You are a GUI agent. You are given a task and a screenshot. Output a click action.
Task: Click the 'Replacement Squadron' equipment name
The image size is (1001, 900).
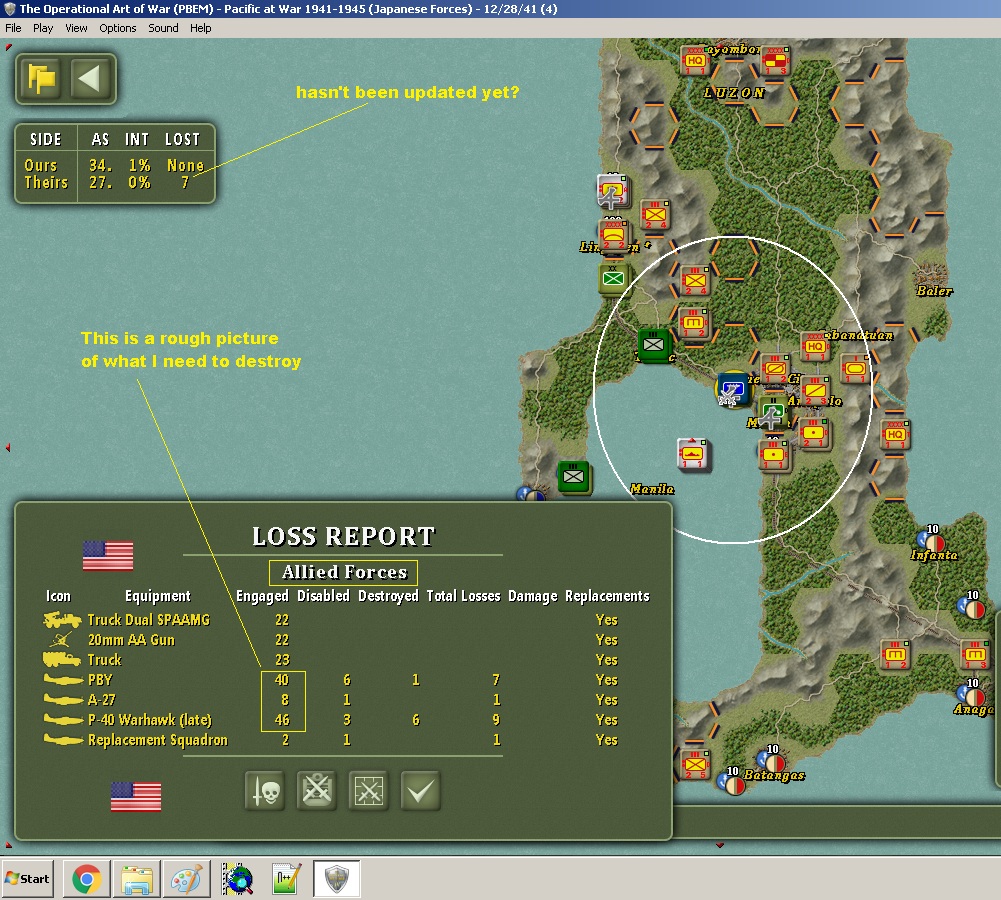tap(158, 740)
